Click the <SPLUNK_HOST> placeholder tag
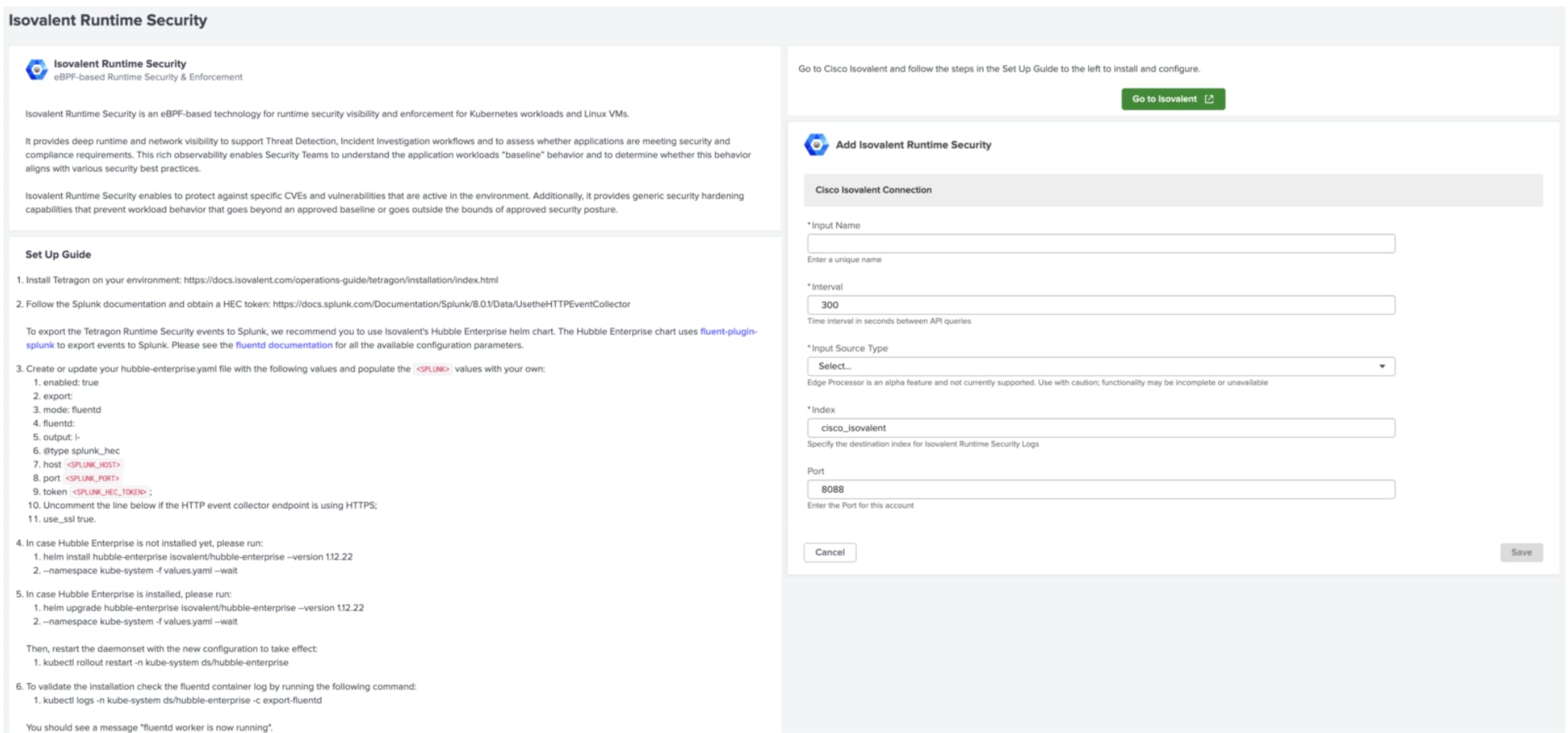The image size is (1568, 733). coord(93,465)
